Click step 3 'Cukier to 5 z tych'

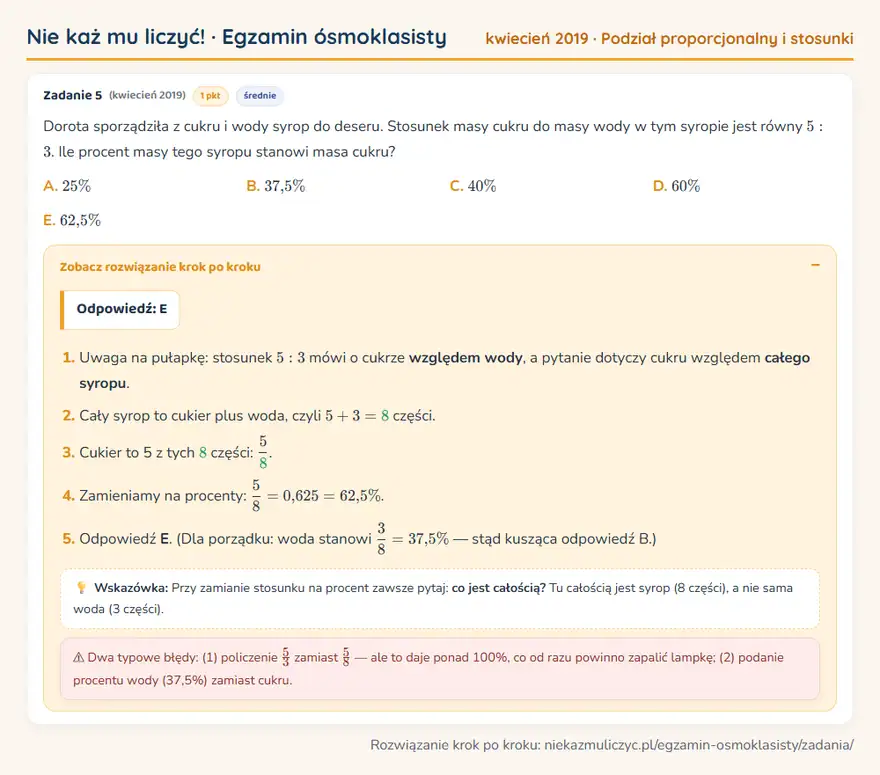point(137,452)
